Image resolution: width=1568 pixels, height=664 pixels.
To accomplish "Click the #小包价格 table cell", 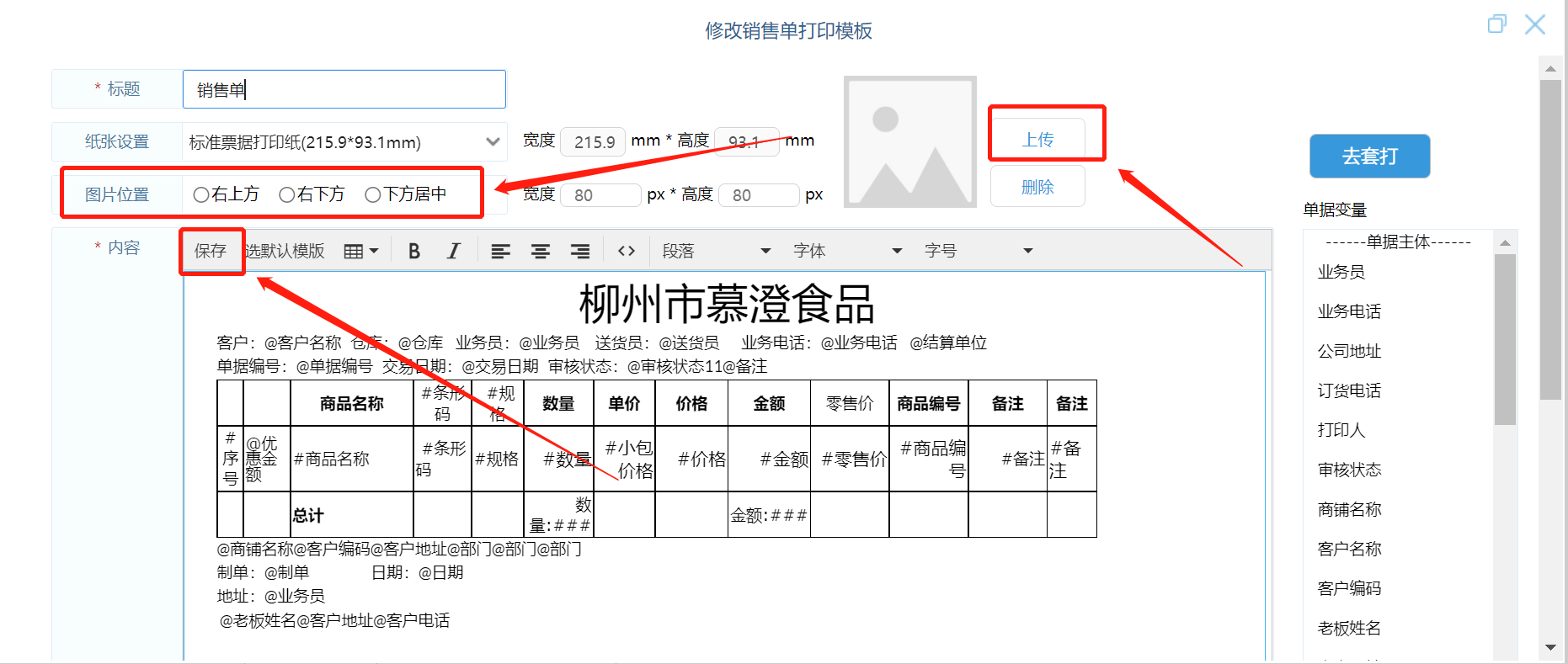I will coord(624,459).
